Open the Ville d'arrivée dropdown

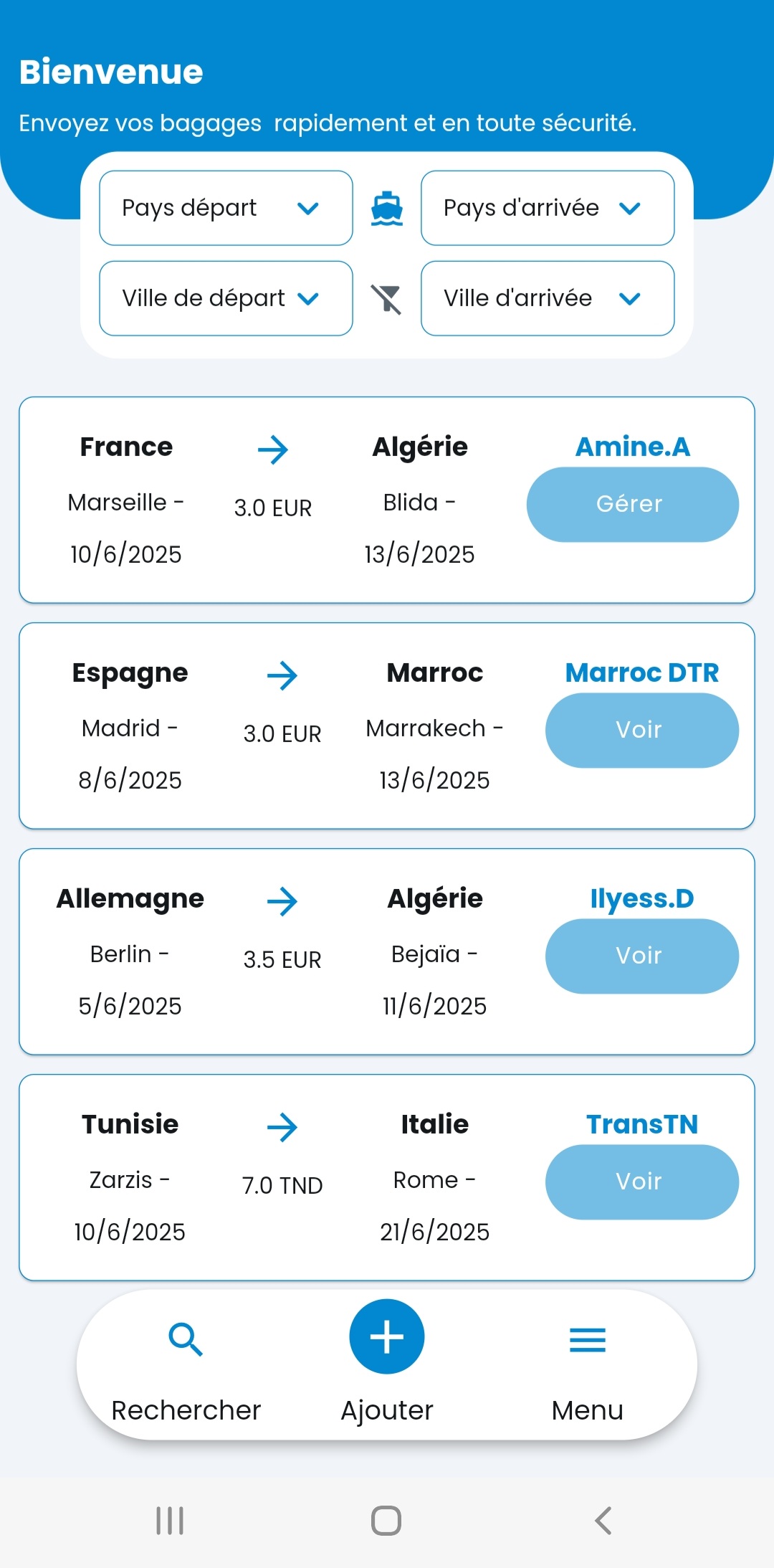[x=548, y=298]
